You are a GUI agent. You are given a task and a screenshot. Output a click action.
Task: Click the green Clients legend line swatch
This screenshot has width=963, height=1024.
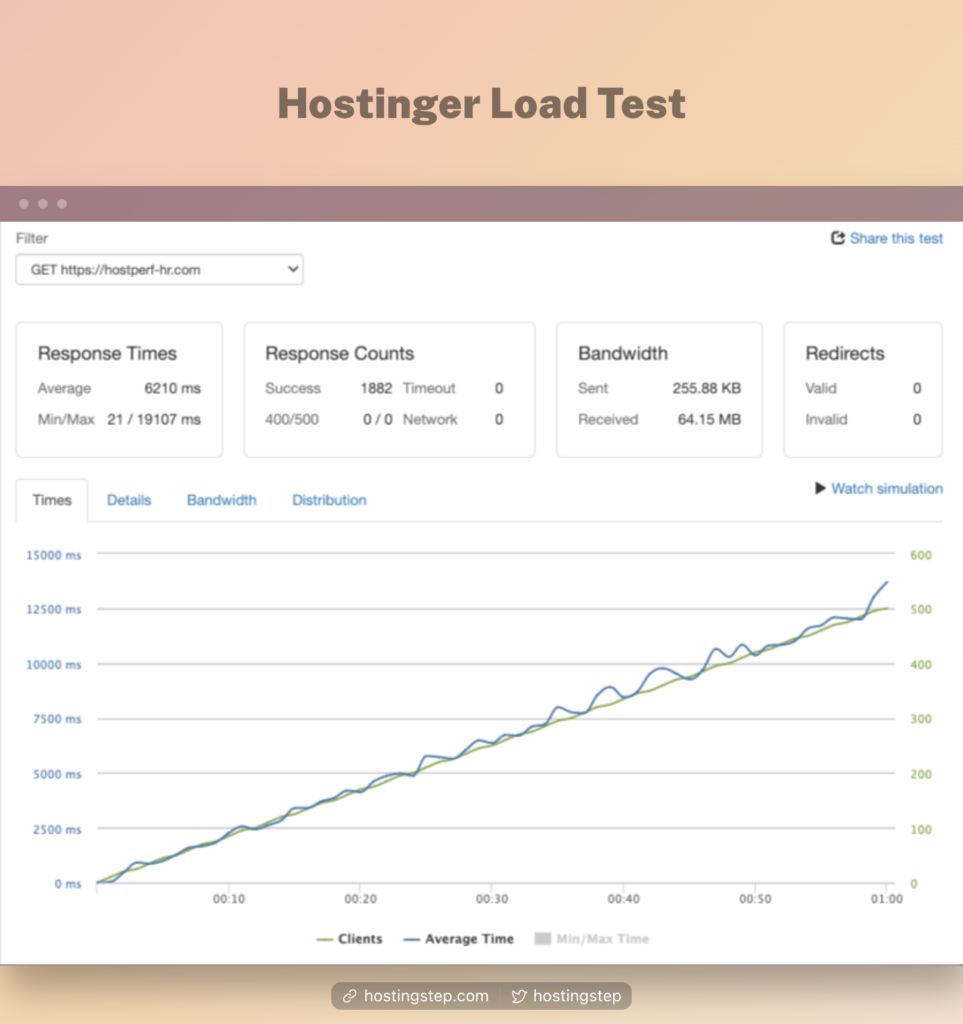pos(324,940)
